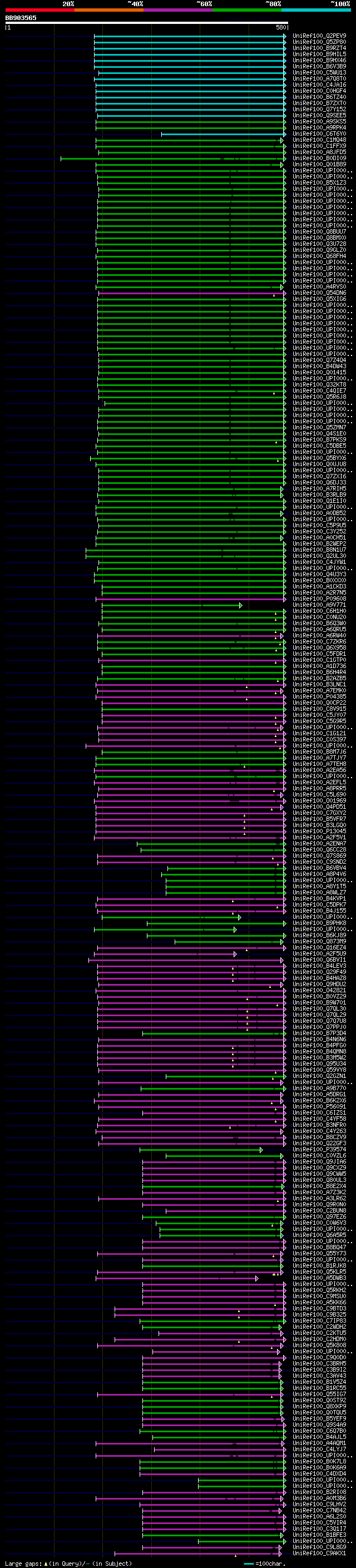Image resolution: width=356 pixels, height=1568 pixels.
Task: Open hit UniRef100_Q5ZP80
Action: click(x=319, y=42)
